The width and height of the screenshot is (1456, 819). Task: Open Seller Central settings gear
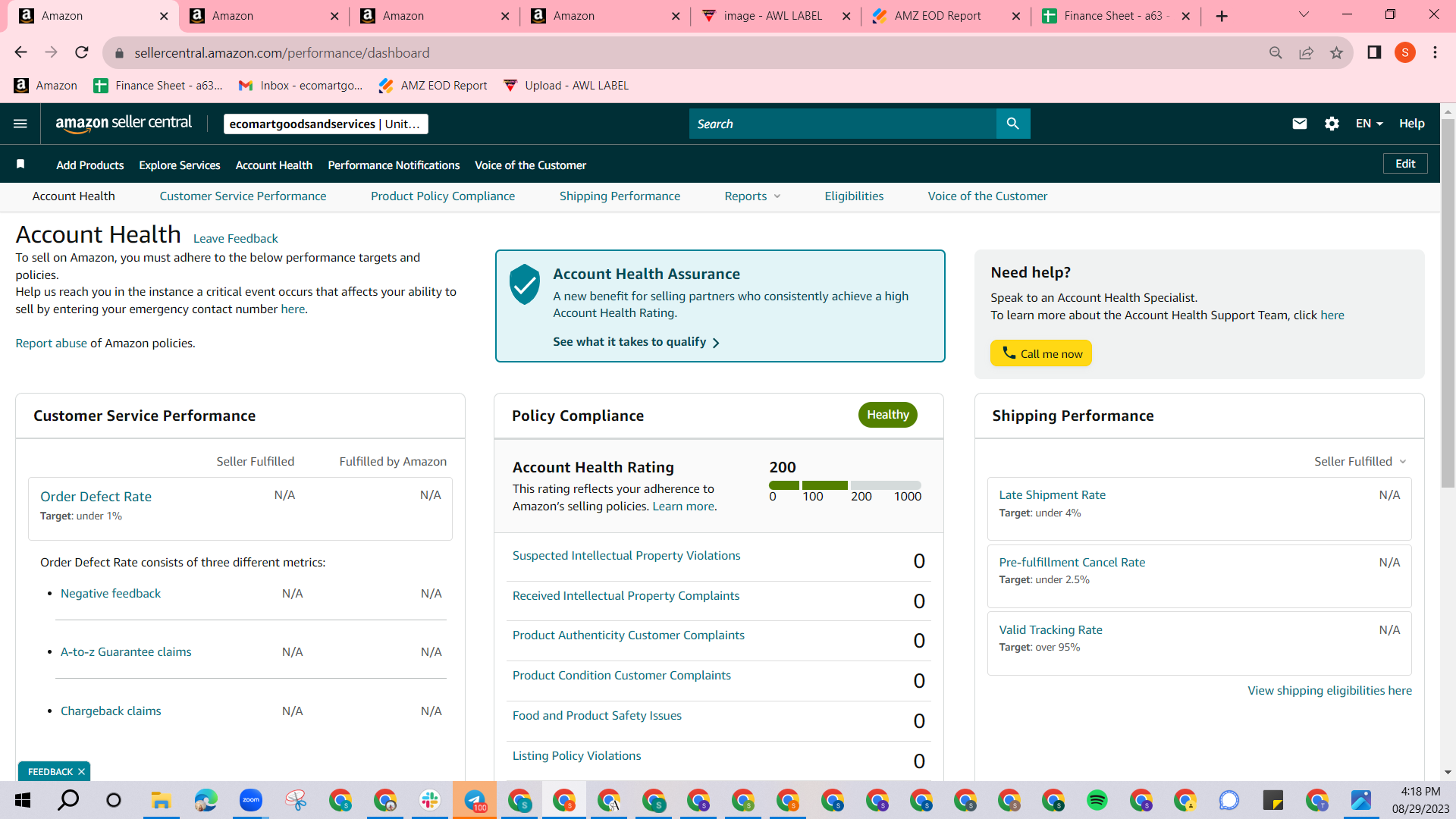click(1332, 124)
